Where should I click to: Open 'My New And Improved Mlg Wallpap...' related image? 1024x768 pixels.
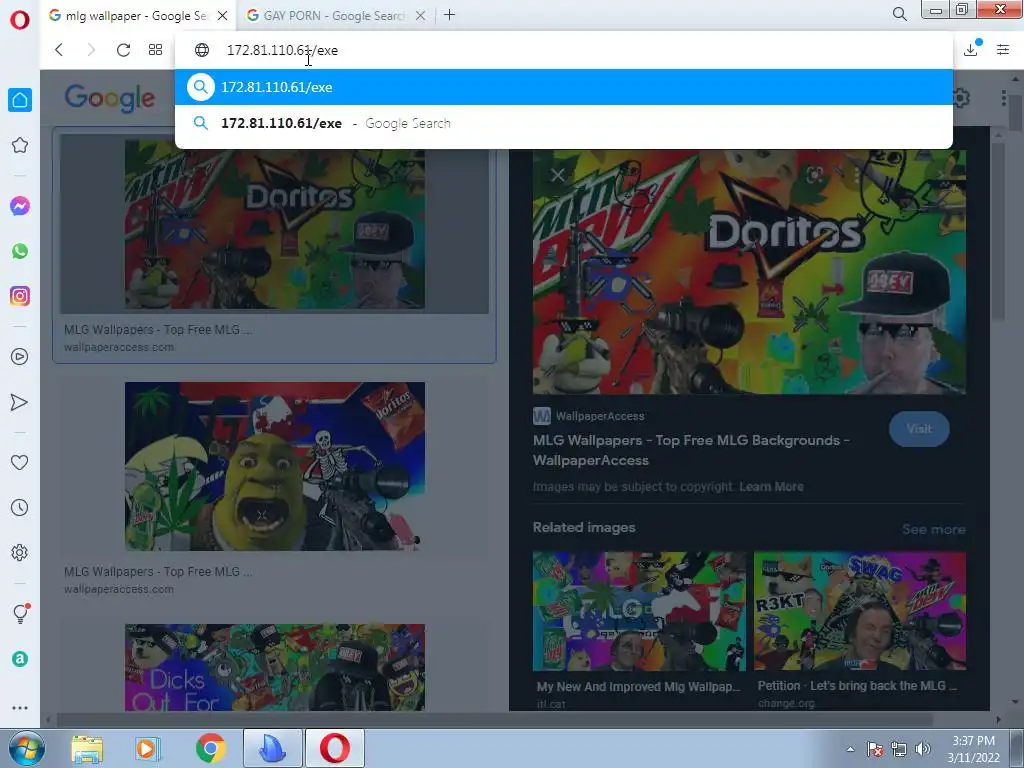[639, 611]
